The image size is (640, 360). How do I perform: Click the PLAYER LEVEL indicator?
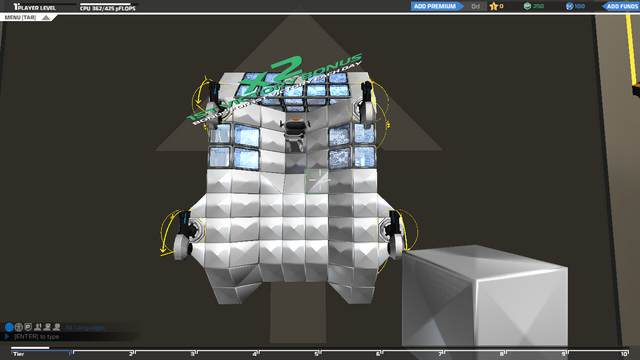click(x=35, y=7)
